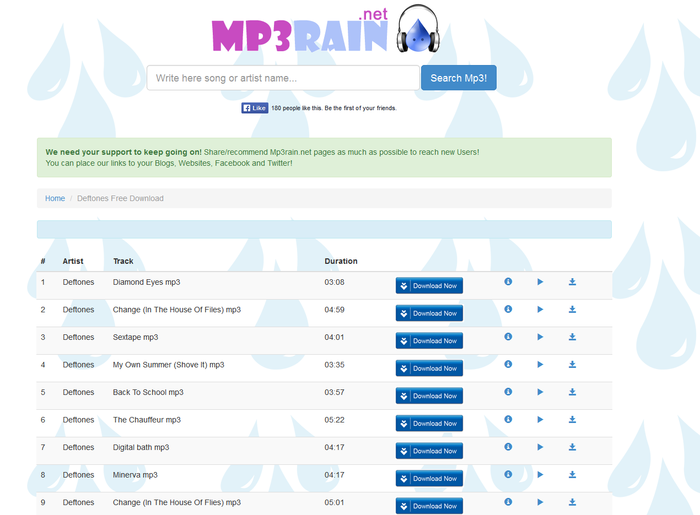The image size is (700, 515).
Task: Click download arrow icon for Sextape mp3
Action: coord(572,337)
